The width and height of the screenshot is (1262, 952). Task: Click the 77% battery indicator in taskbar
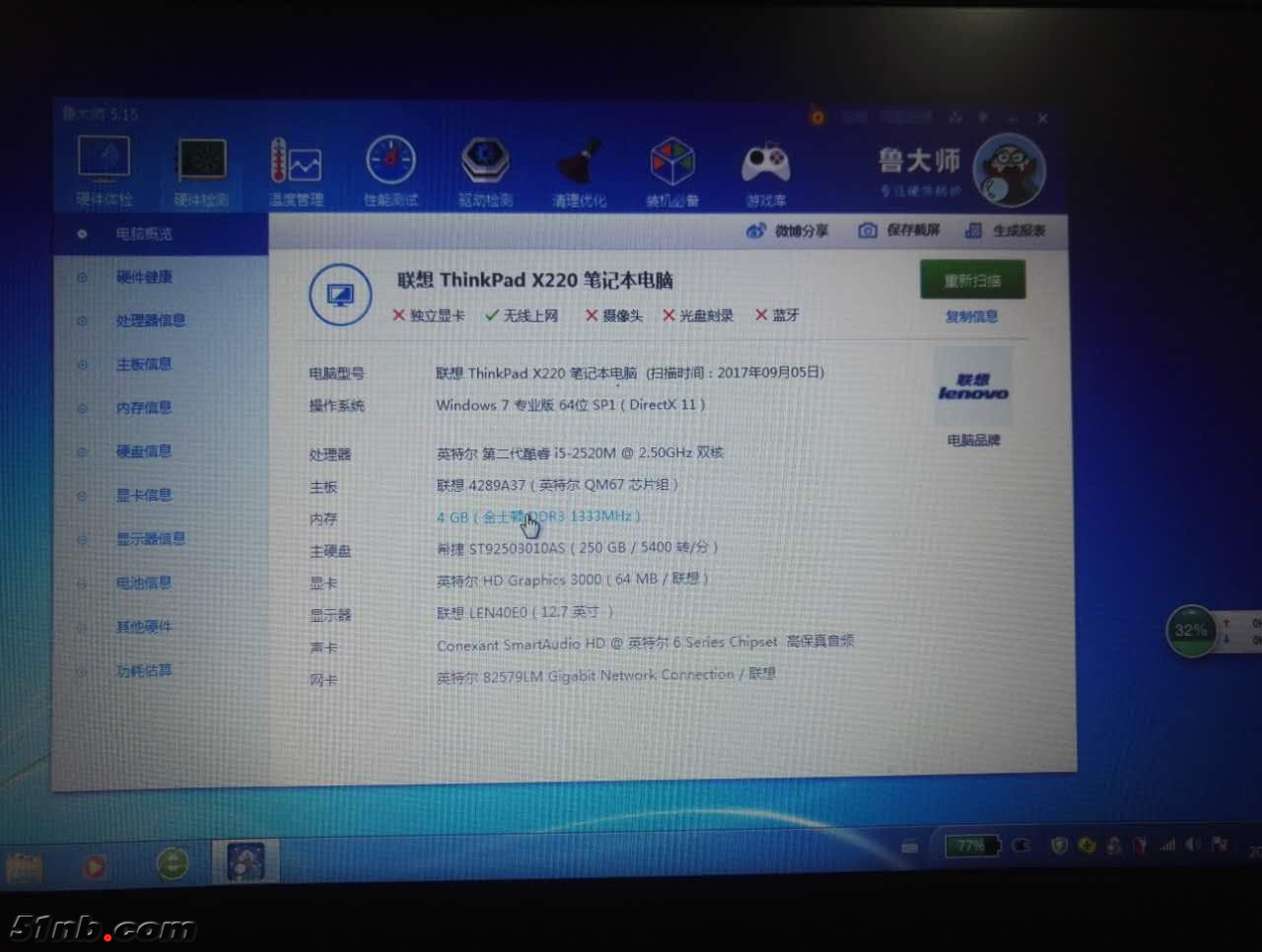click(x=972, y=846)
